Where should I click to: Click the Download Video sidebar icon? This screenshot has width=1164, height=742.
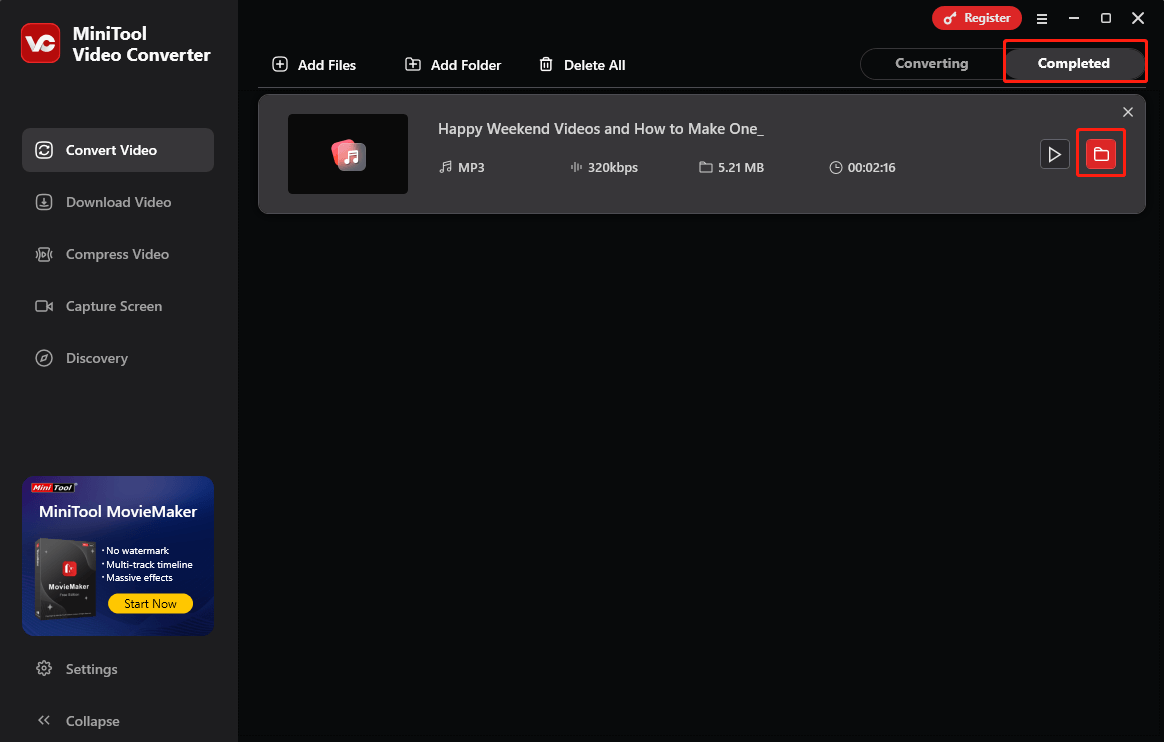44,202
